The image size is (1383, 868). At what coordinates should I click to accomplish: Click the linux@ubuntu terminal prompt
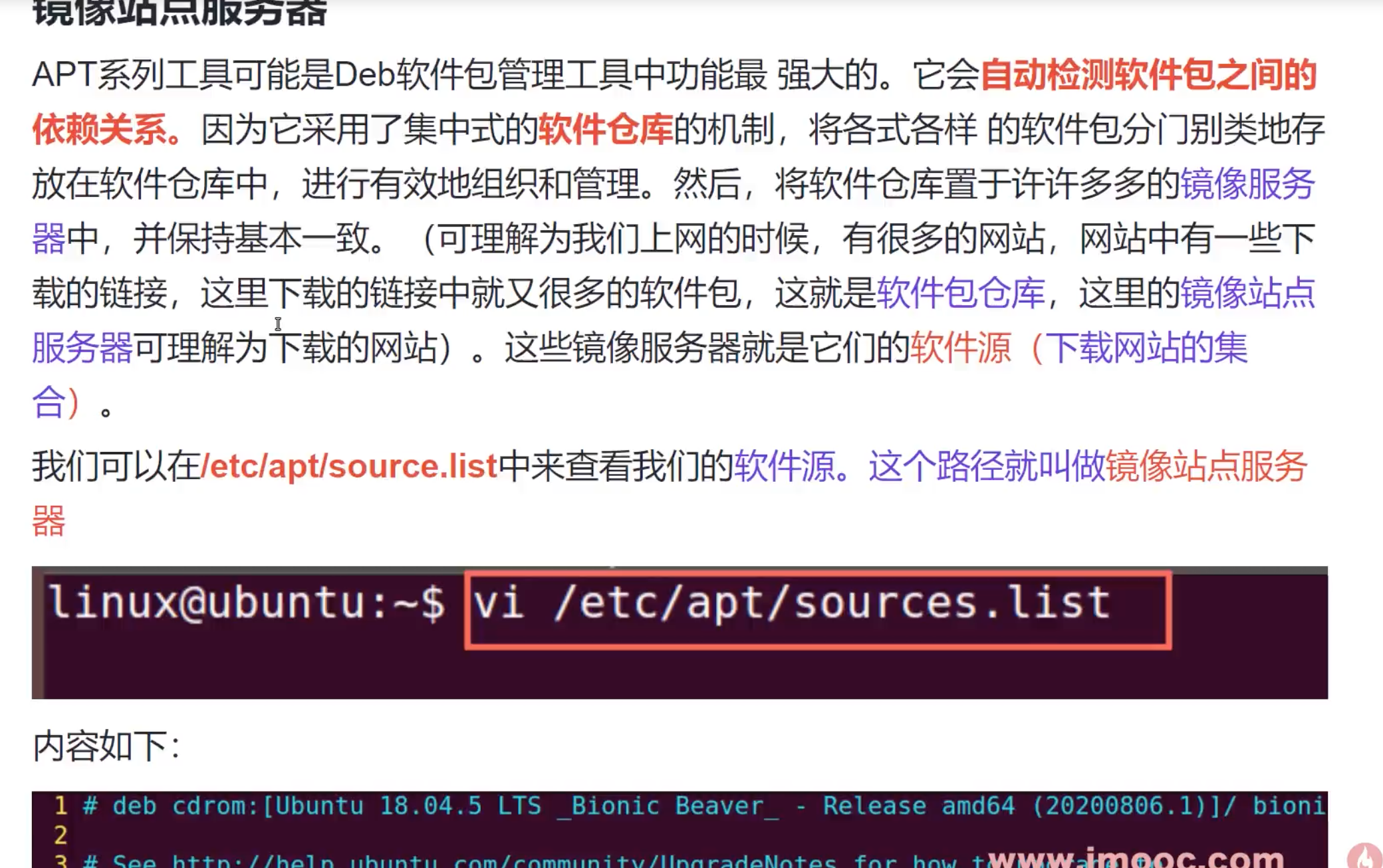click(247, 603)
